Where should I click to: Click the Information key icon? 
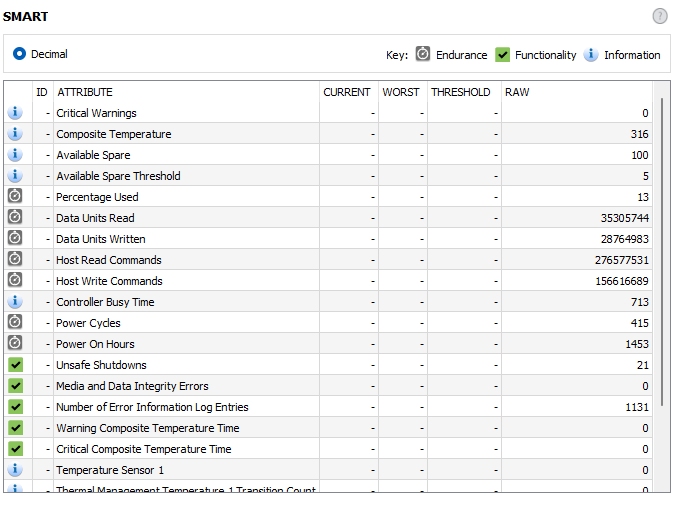pos(591,55)
